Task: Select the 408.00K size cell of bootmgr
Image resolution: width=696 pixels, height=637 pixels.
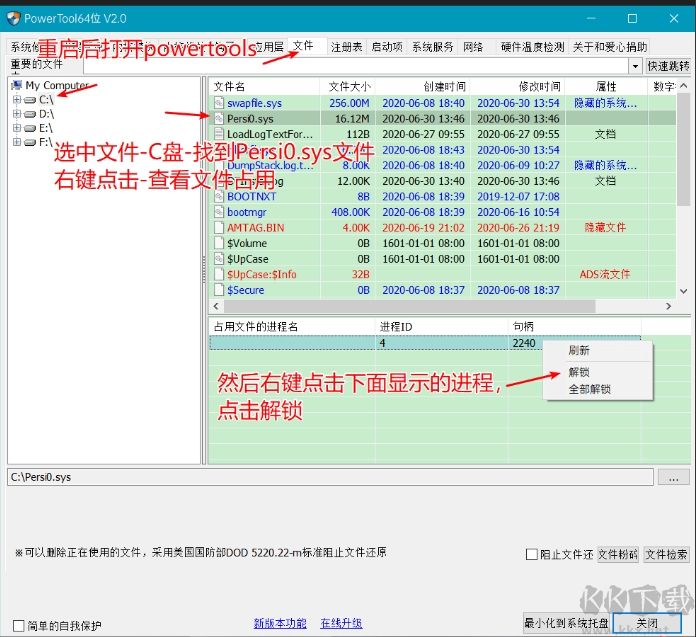Action: 350,212
